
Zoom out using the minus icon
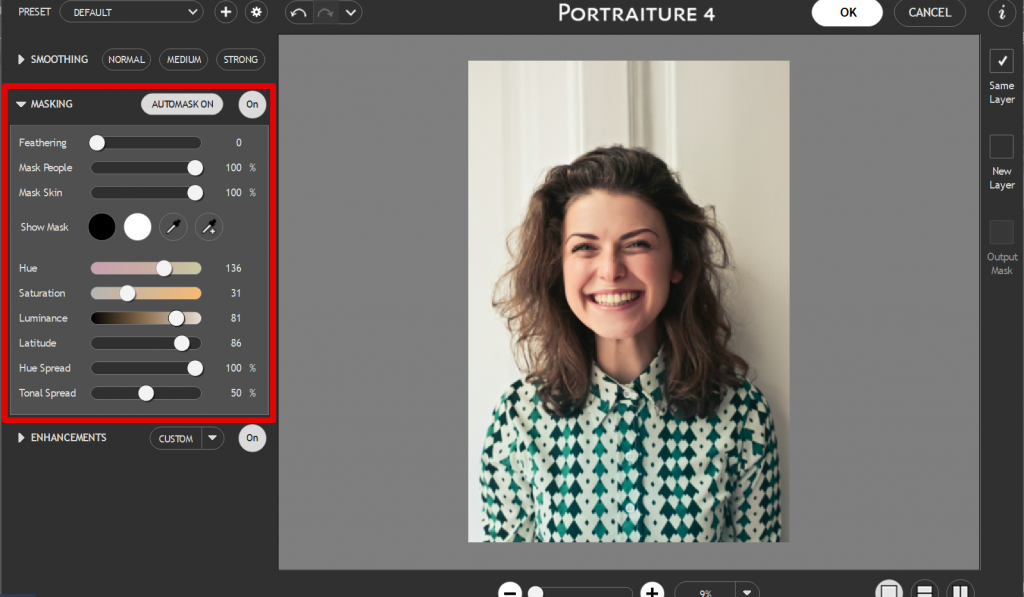(510, 590)
